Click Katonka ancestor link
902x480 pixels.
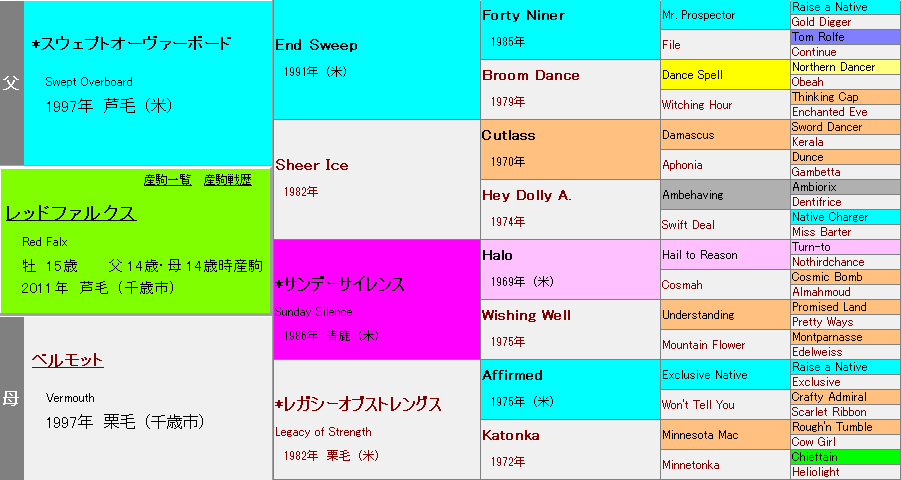tap(510, 435)
